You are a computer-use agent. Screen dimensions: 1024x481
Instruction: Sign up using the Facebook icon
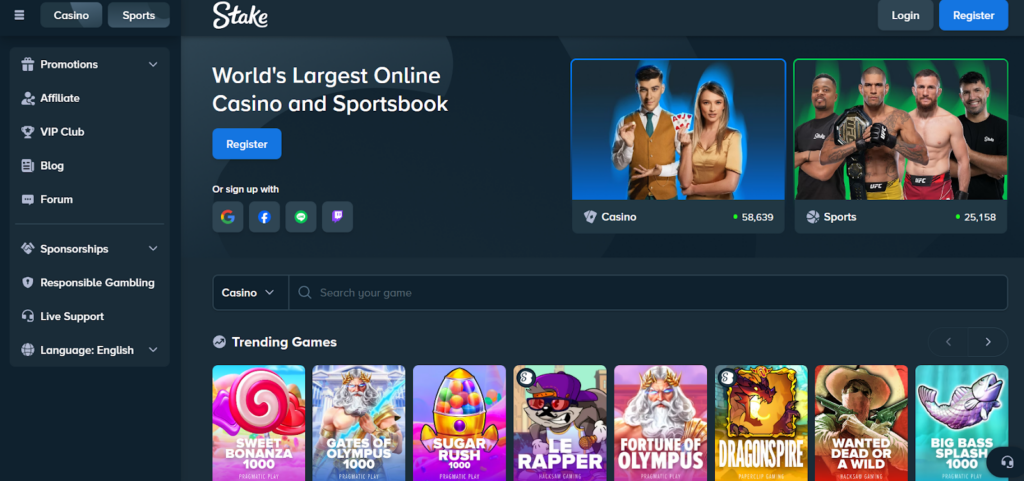(x=264, y=217)
